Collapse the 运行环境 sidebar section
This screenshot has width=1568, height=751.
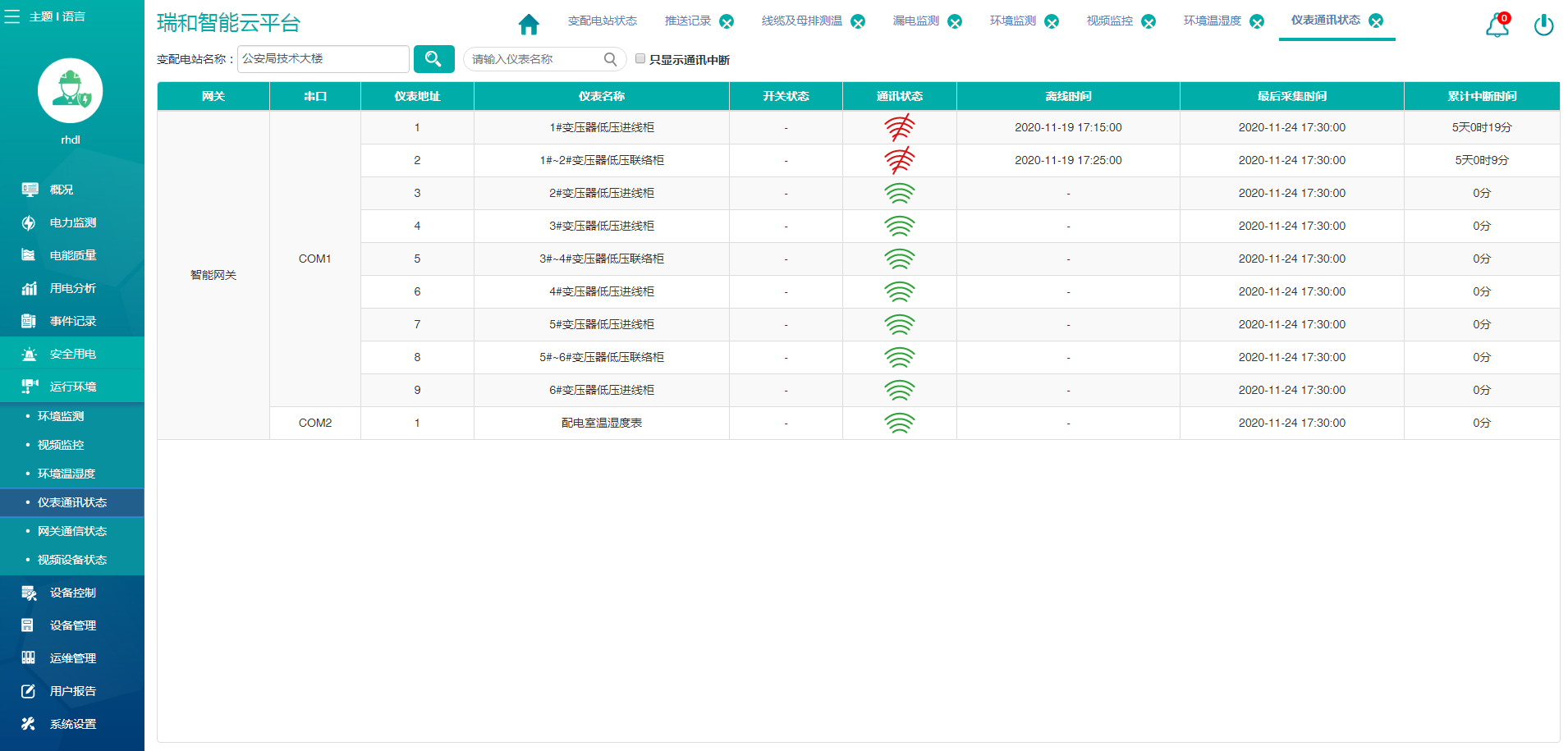[x=72, y=387]
